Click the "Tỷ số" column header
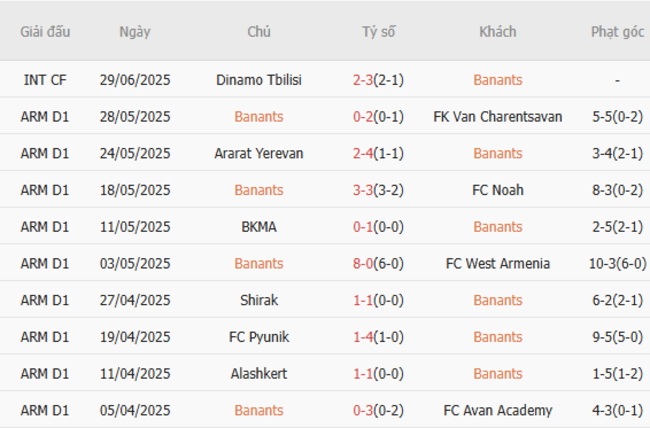The height and width of the screenshot is (428, 650). pyautogui.click(x=378, y=32)
